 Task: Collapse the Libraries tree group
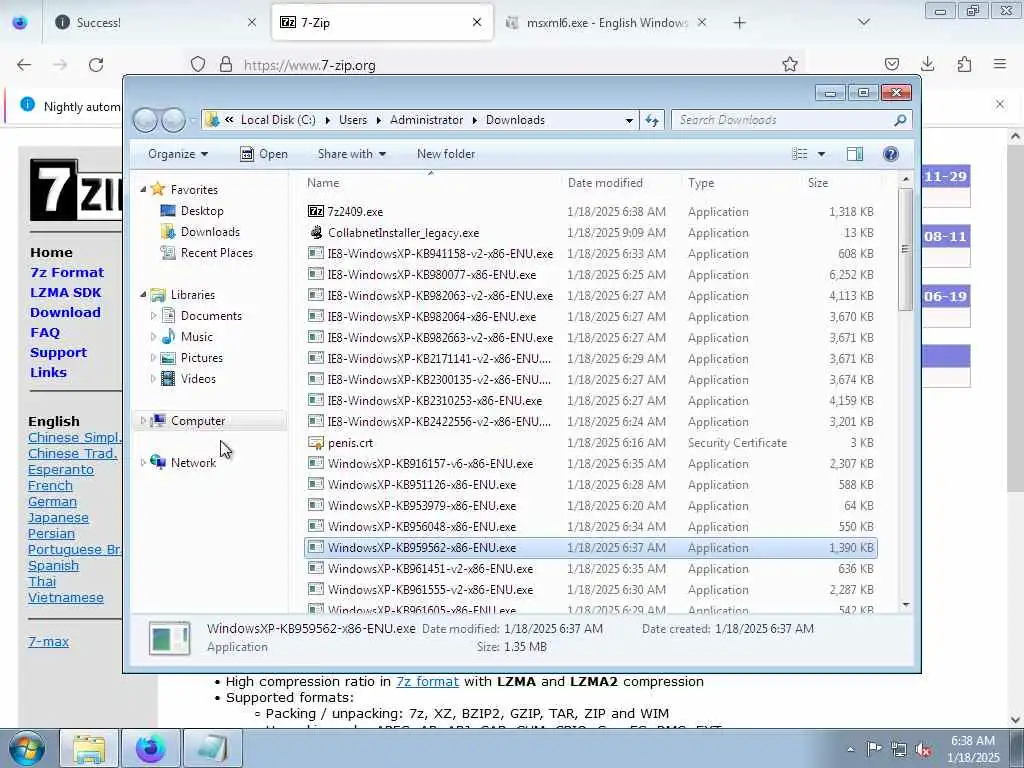(x=143, y=295)
